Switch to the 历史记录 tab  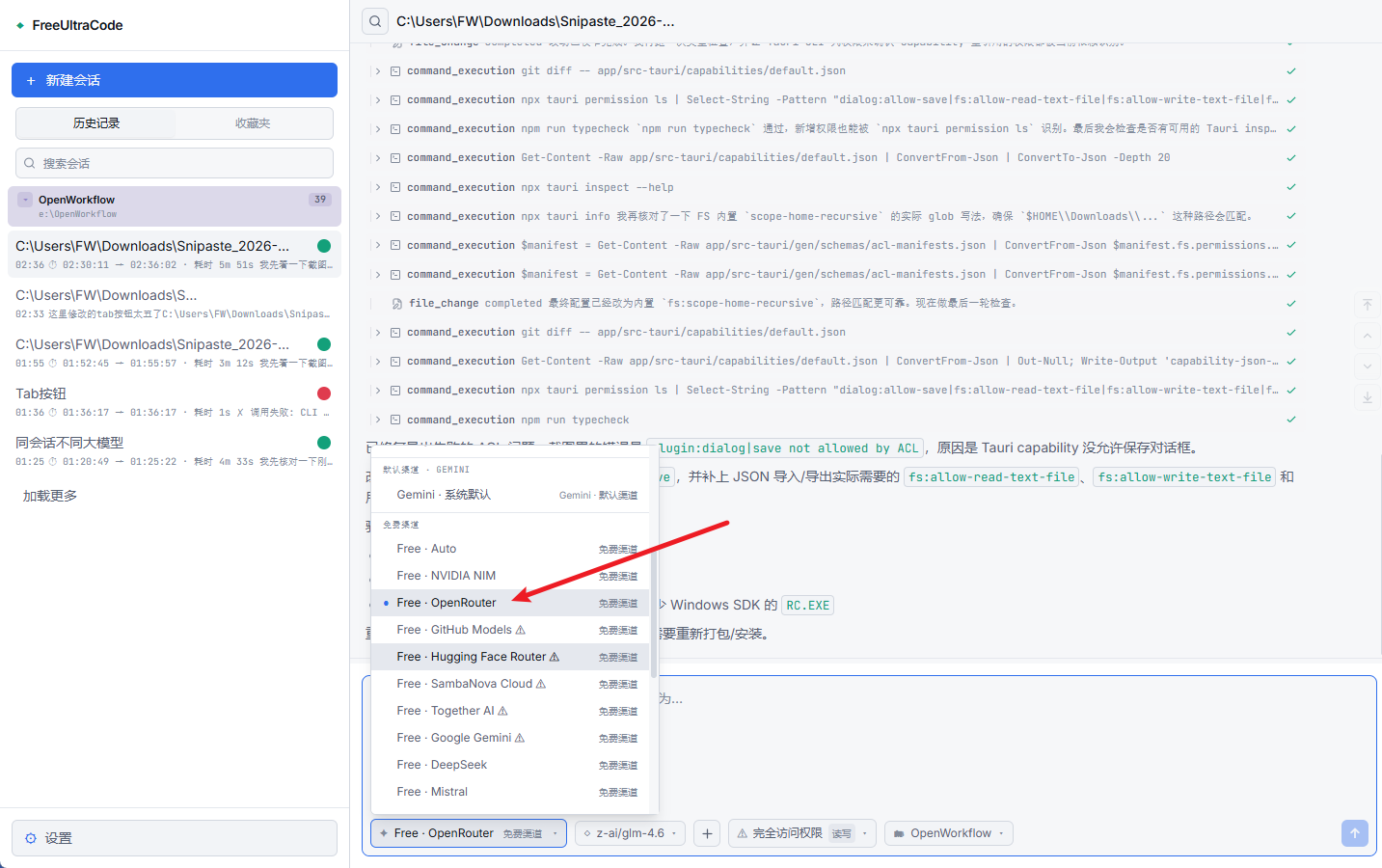(96, 123)
